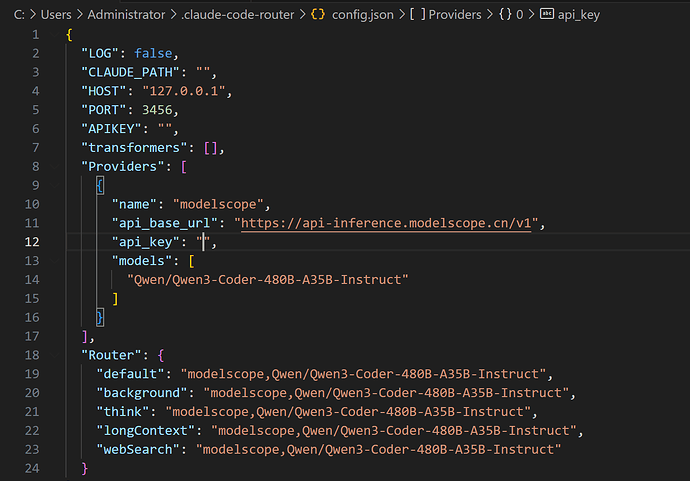690x481 pixels.
Task: Click the "APIKEY" key on line 6
Action: (111, 129)
